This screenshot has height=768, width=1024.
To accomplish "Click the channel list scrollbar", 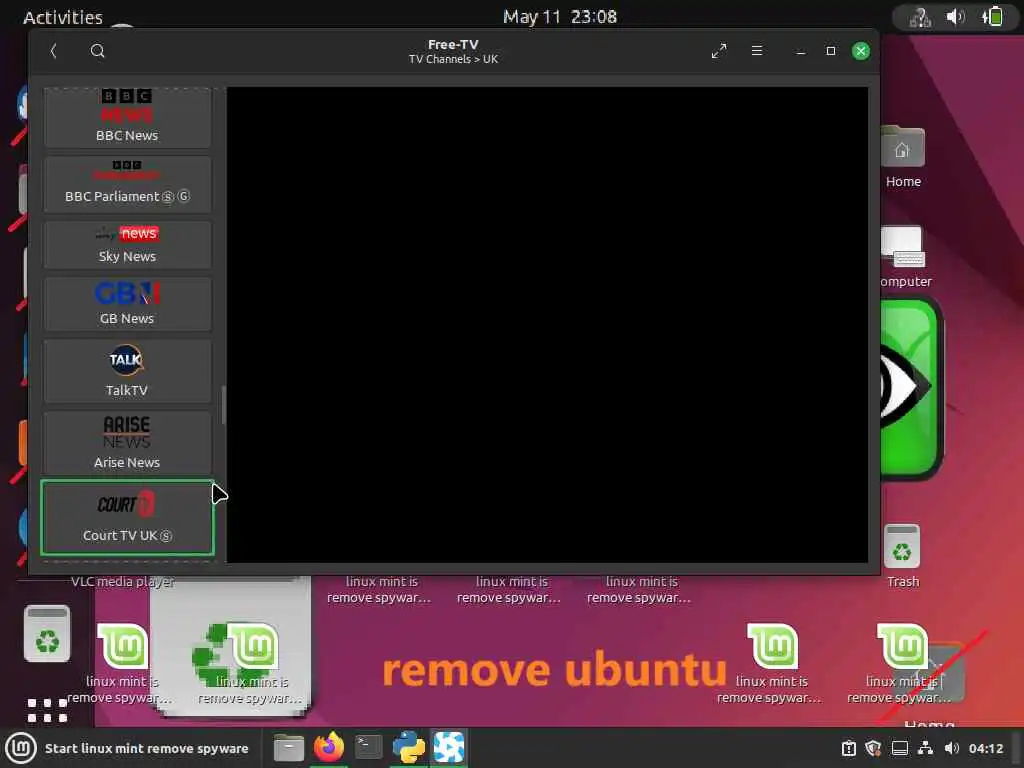I will click(x=223, y=405).
